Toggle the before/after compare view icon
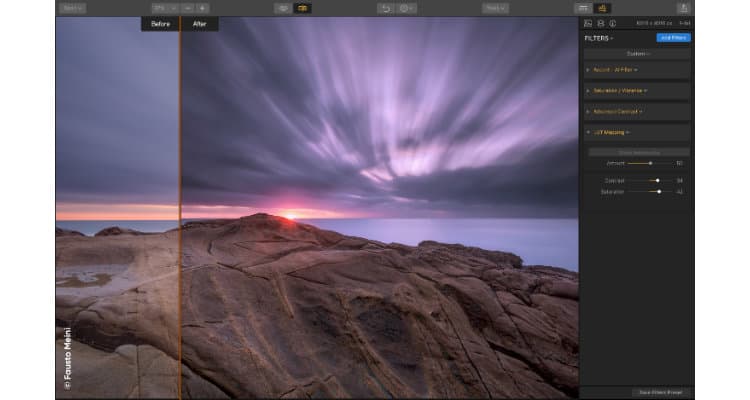 [x=303, y=8]
